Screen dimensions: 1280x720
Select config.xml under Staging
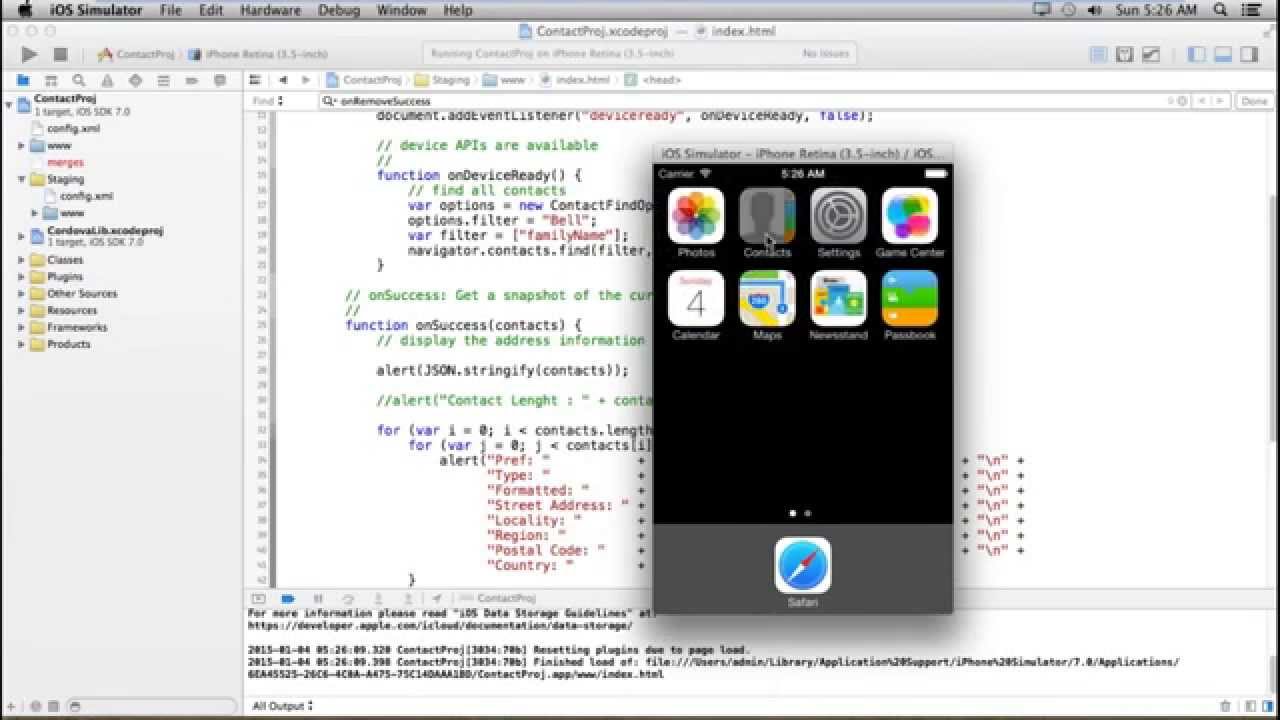(x=86, y=196)
